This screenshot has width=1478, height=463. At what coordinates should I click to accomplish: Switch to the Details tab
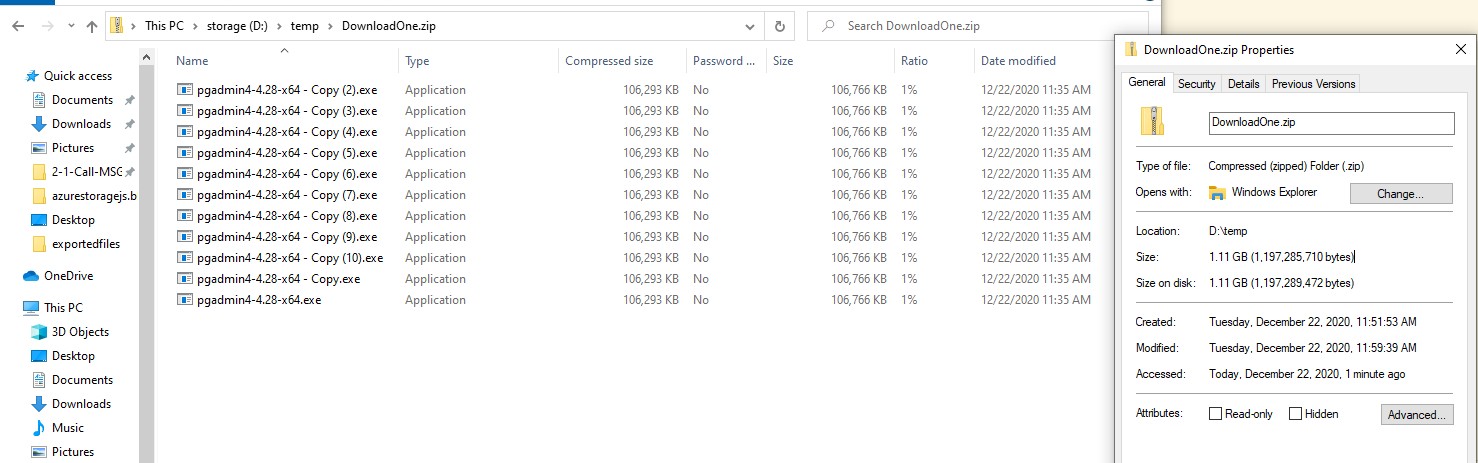coord(1243,84)
